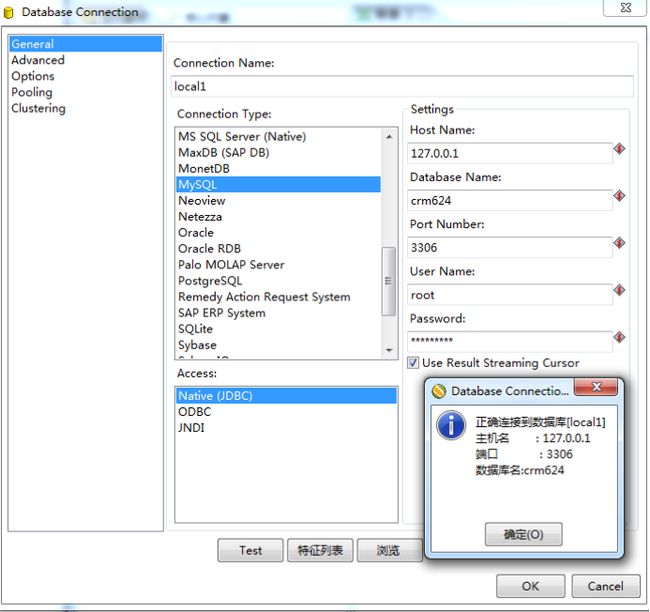Viewport: 650px width, 612px height.
Task: Click the Test button
Action: tap(250, 550)
